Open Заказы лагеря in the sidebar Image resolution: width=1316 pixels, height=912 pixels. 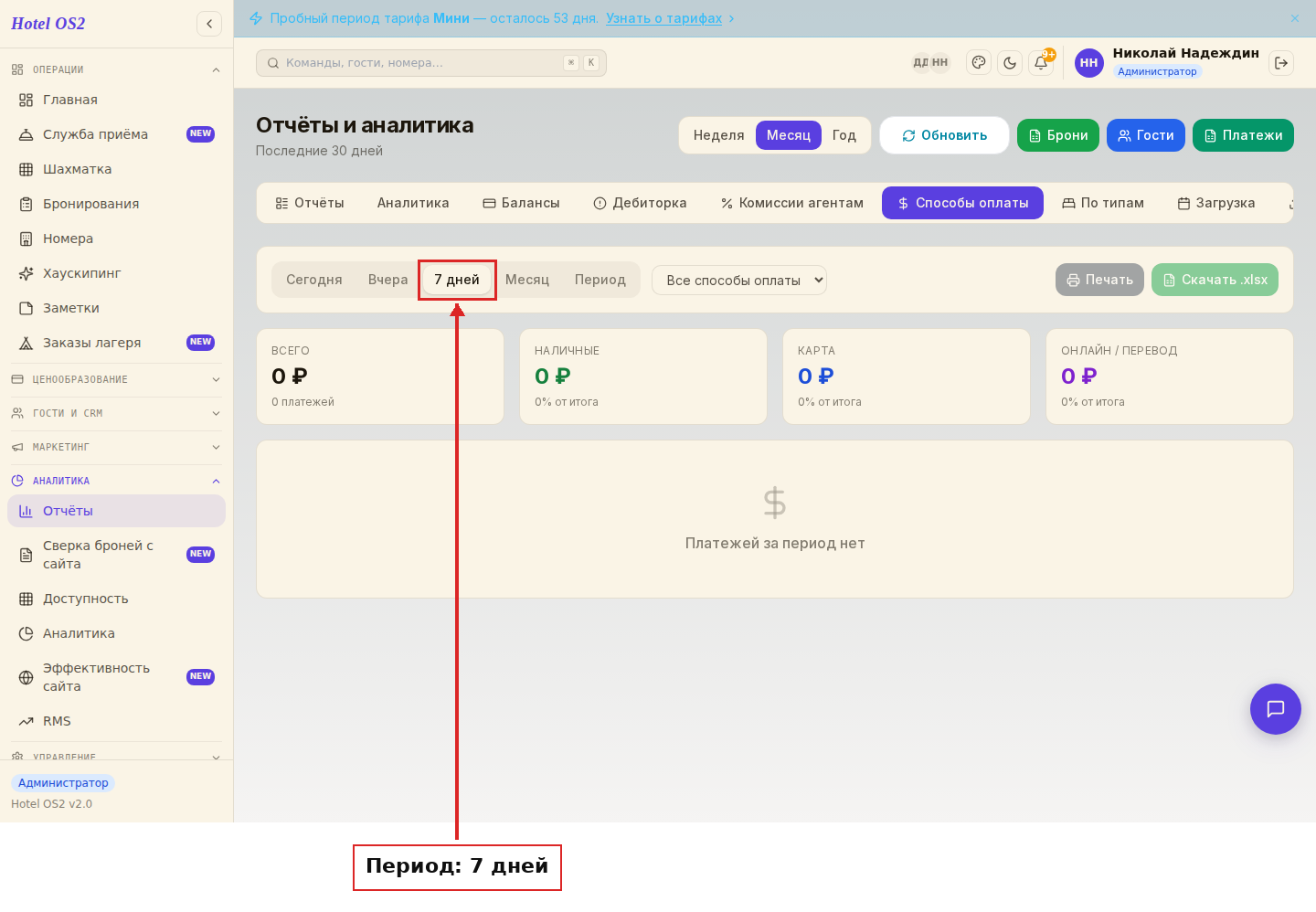click(117, 343)
